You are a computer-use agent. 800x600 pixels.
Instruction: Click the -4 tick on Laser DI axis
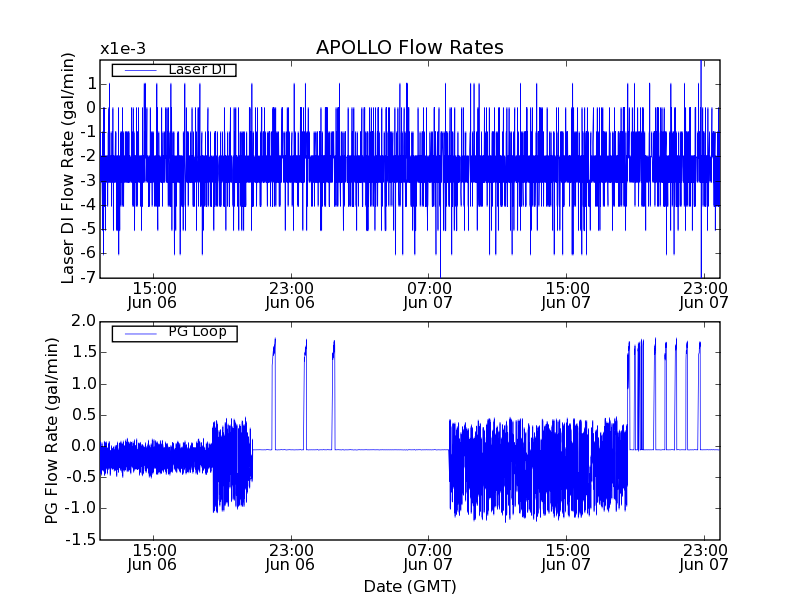88,205
